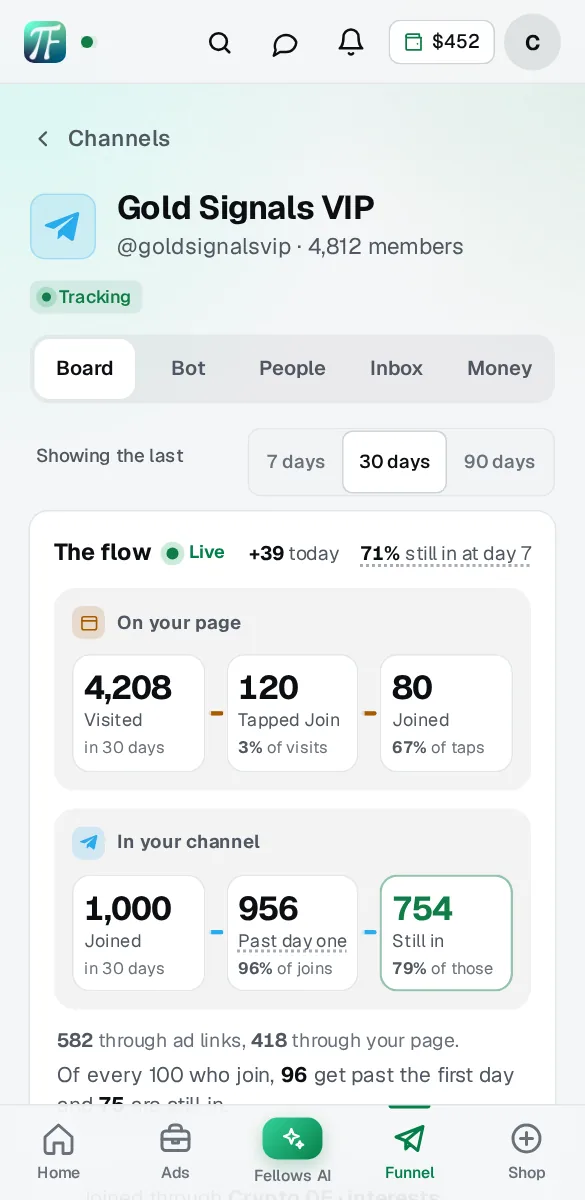
Task: Go back to Channels
Action: [x=103, y=139]
